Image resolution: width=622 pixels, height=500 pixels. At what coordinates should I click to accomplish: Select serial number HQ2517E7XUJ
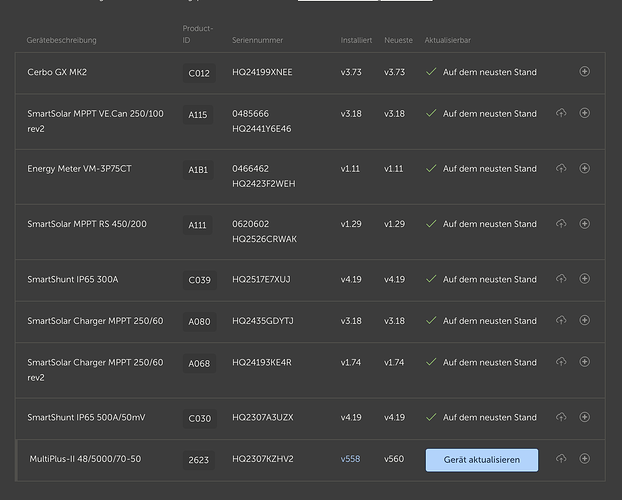tap(261, 279)
